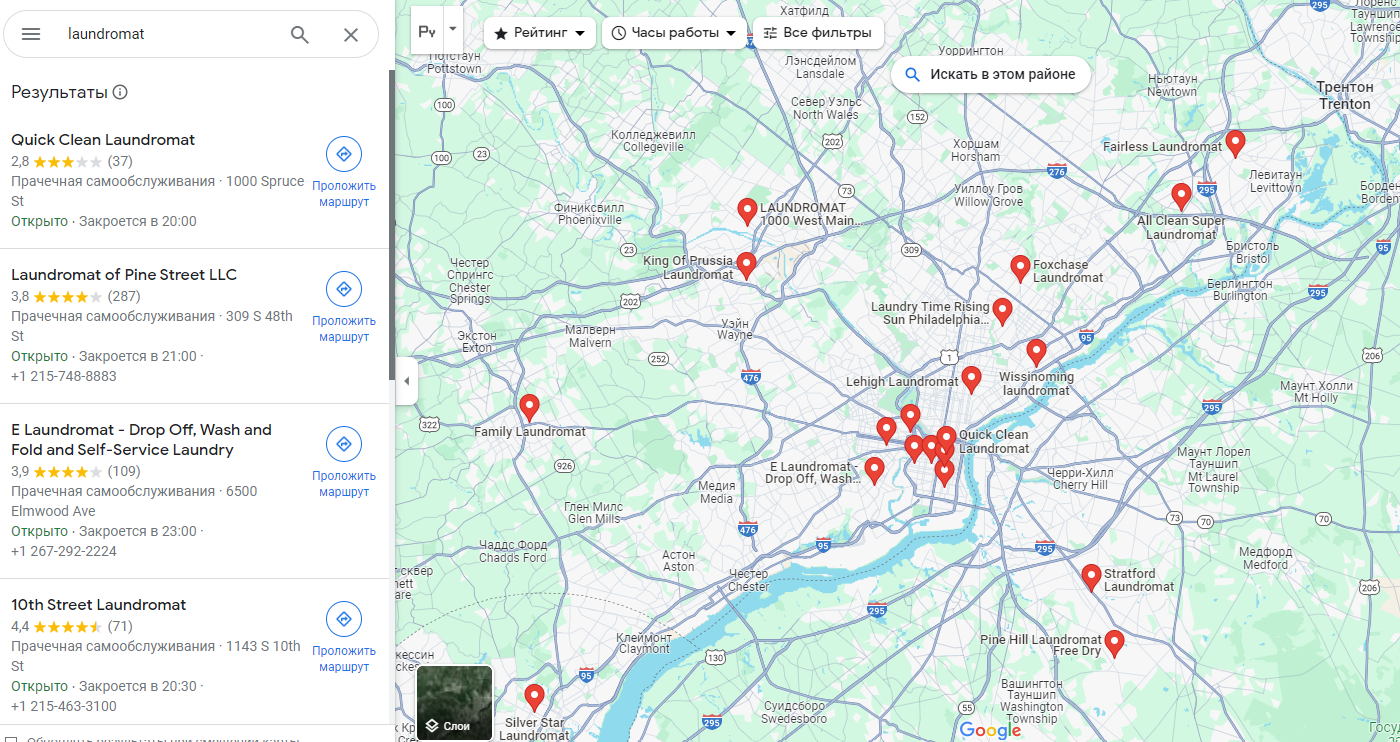
Task: Click the Черри-Хилл Cherry Hill map label
Action: 1079,479
